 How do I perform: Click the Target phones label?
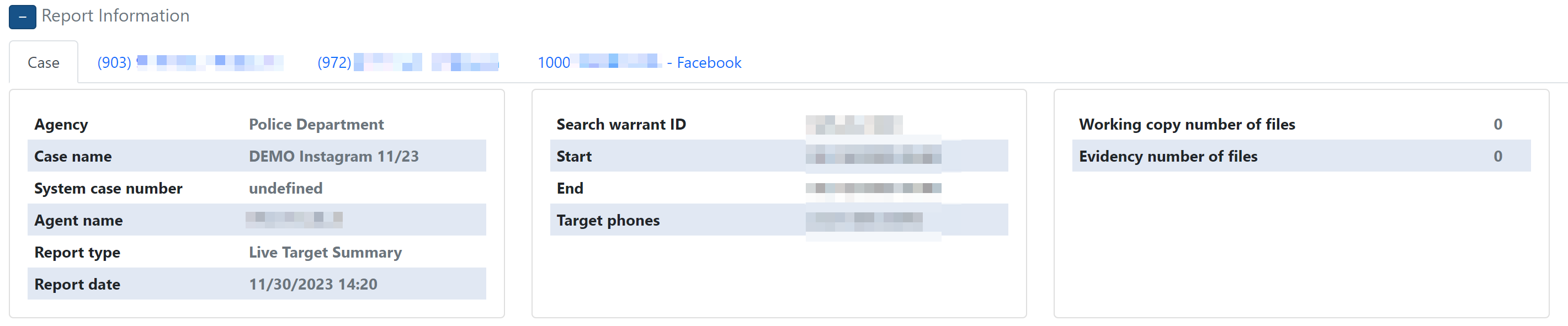pyautogui.click(x=608, y=220)
